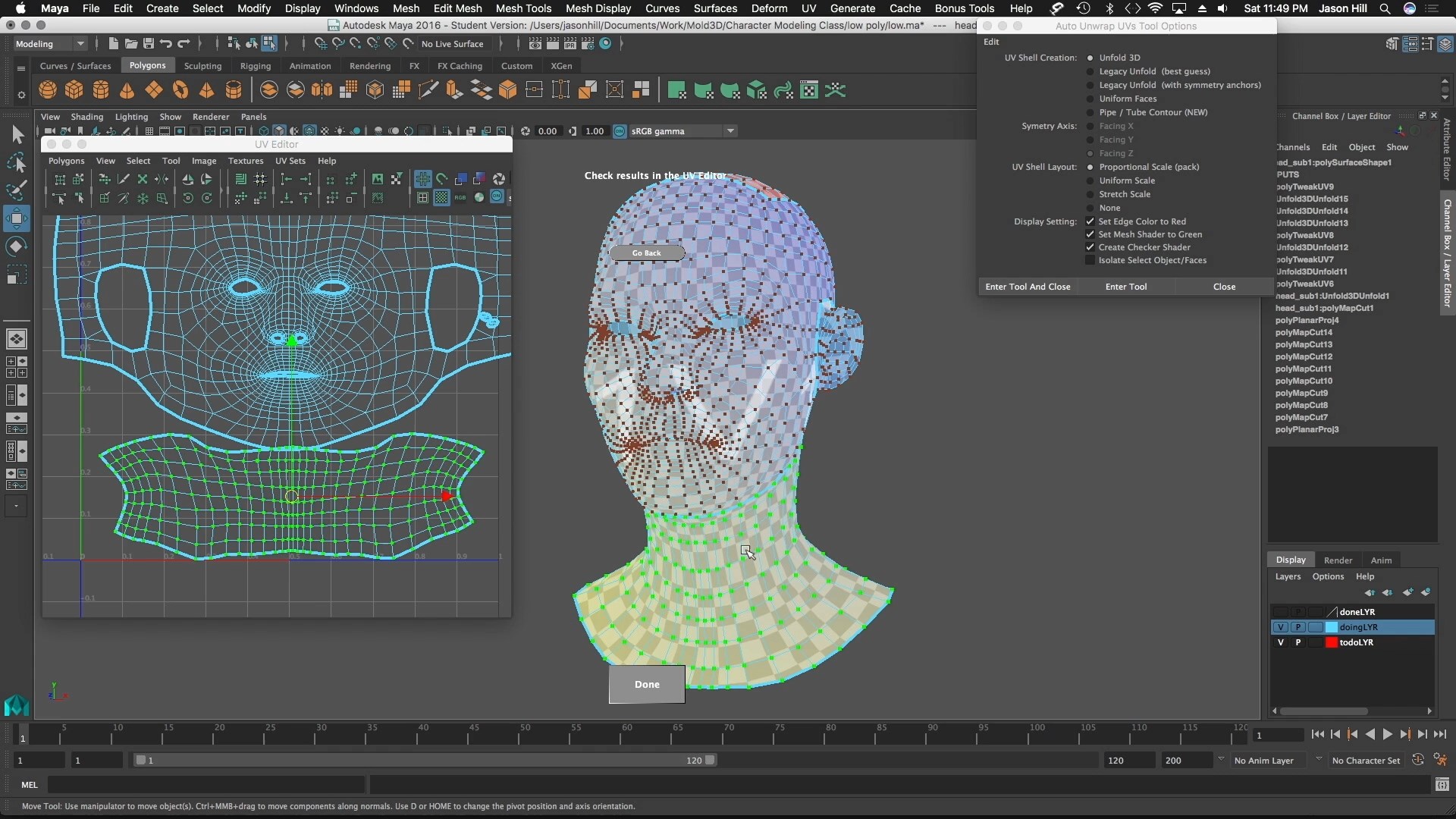Click the playback end time field 200

pyautogui.click(x=1187, y=760)
